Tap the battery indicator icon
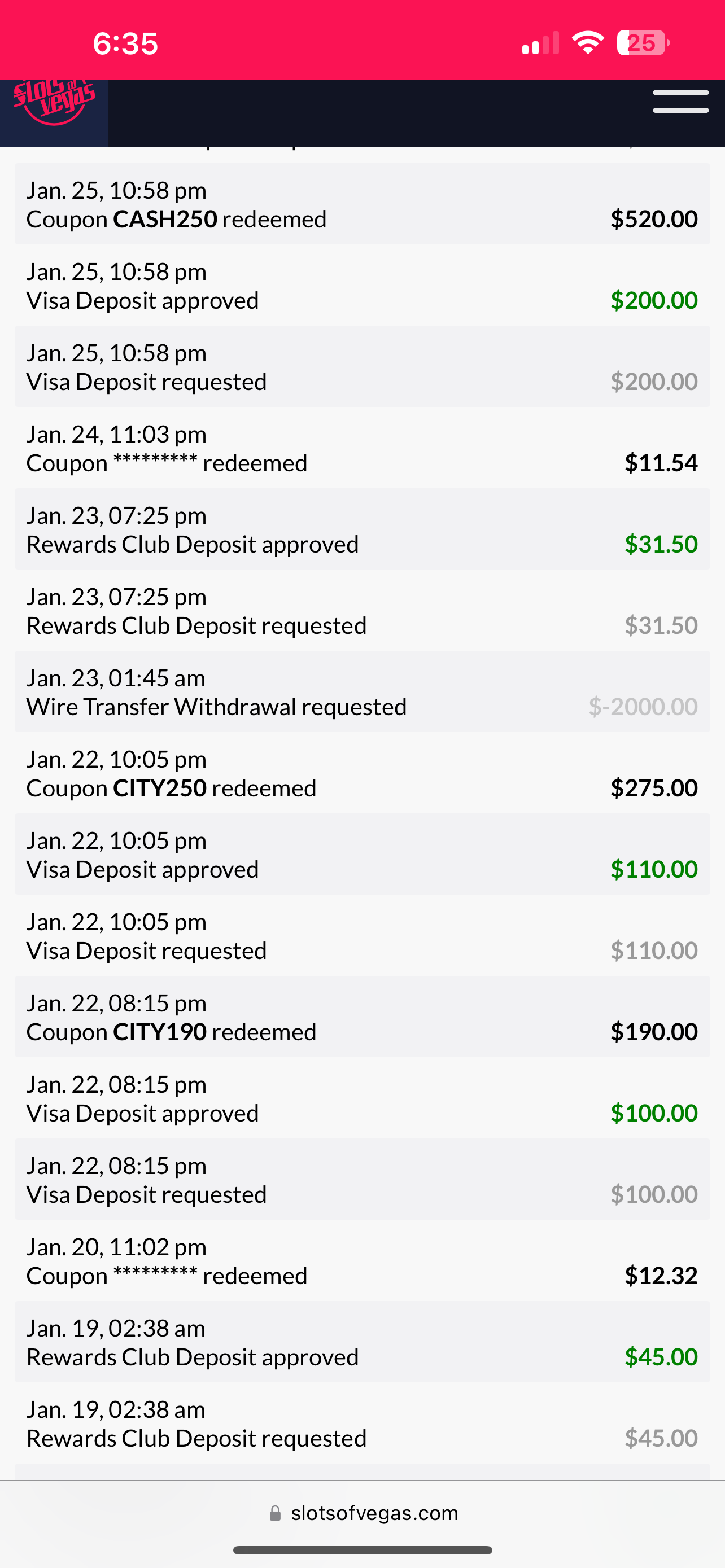 (x=643, y=43)
